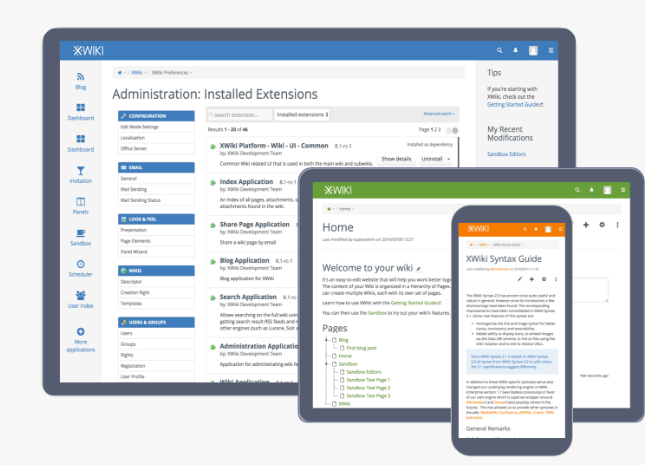Open Sandbox Editors in Recent Modifications
Viewport: 645px width, 465px height.
coord(506,154)
